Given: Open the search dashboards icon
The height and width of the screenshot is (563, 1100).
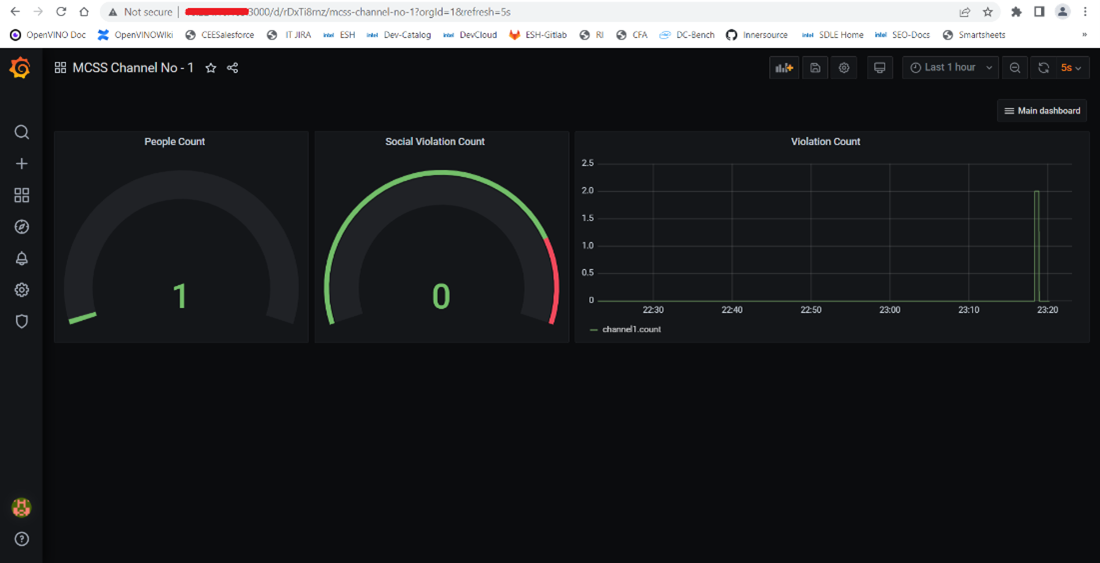Looking at the screenshot, I should tap(21, 132).
